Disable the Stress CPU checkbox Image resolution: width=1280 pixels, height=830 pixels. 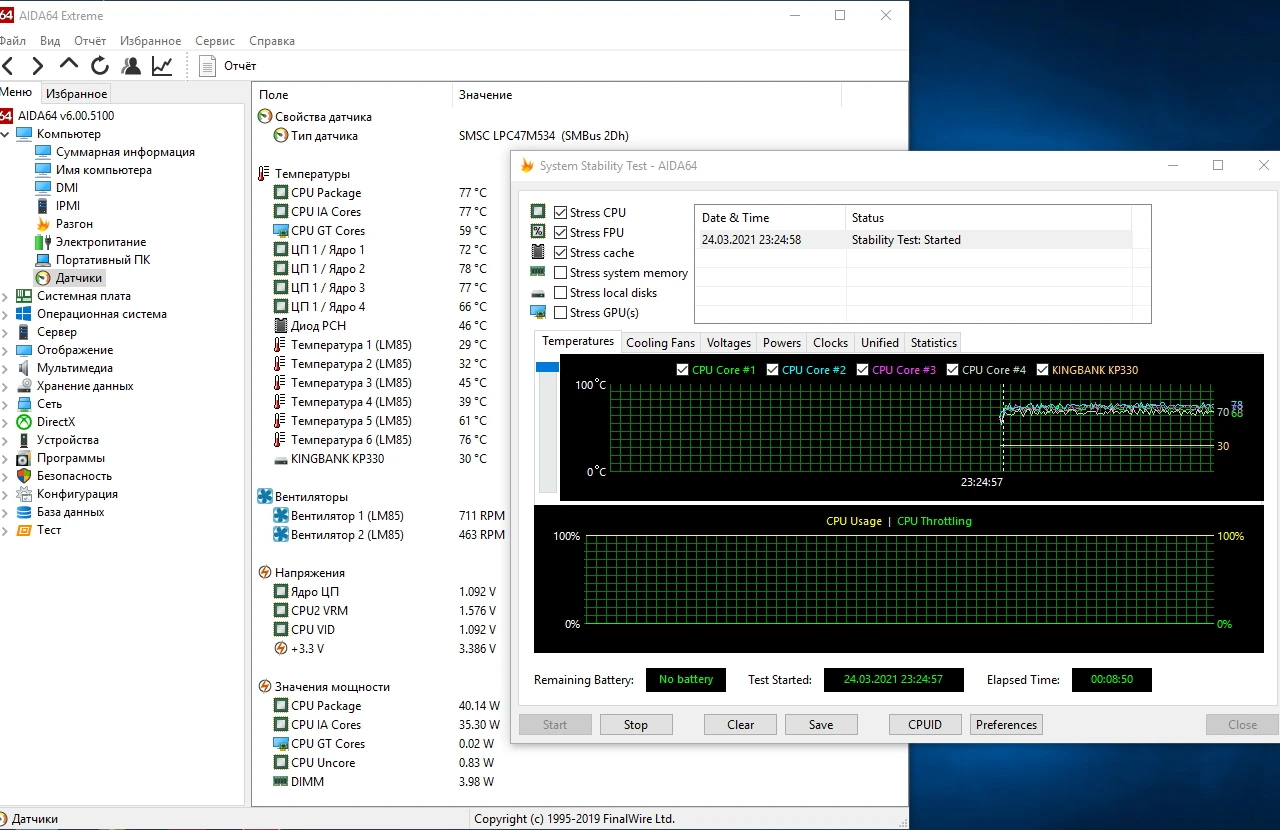pos(561,213)
